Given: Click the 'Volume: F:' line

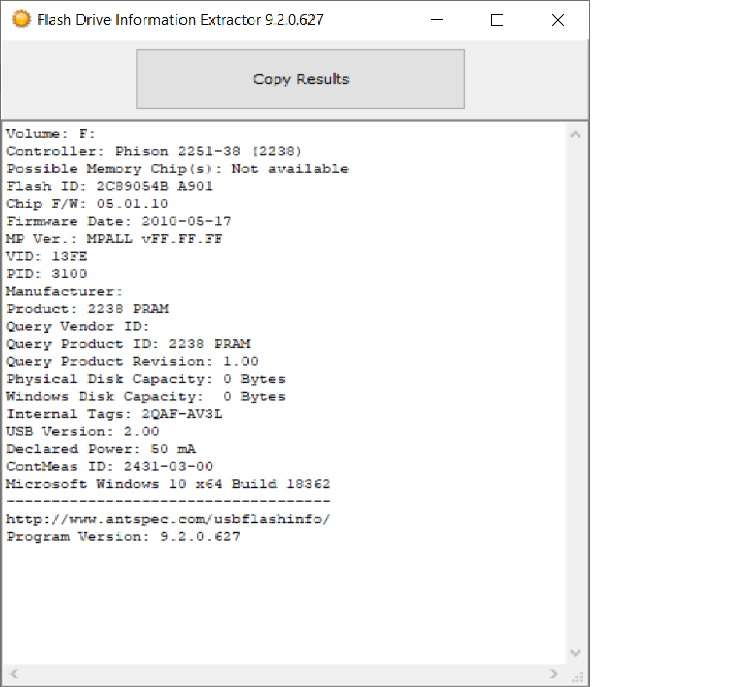Looking at the screenshot, I should pos(50,134).
